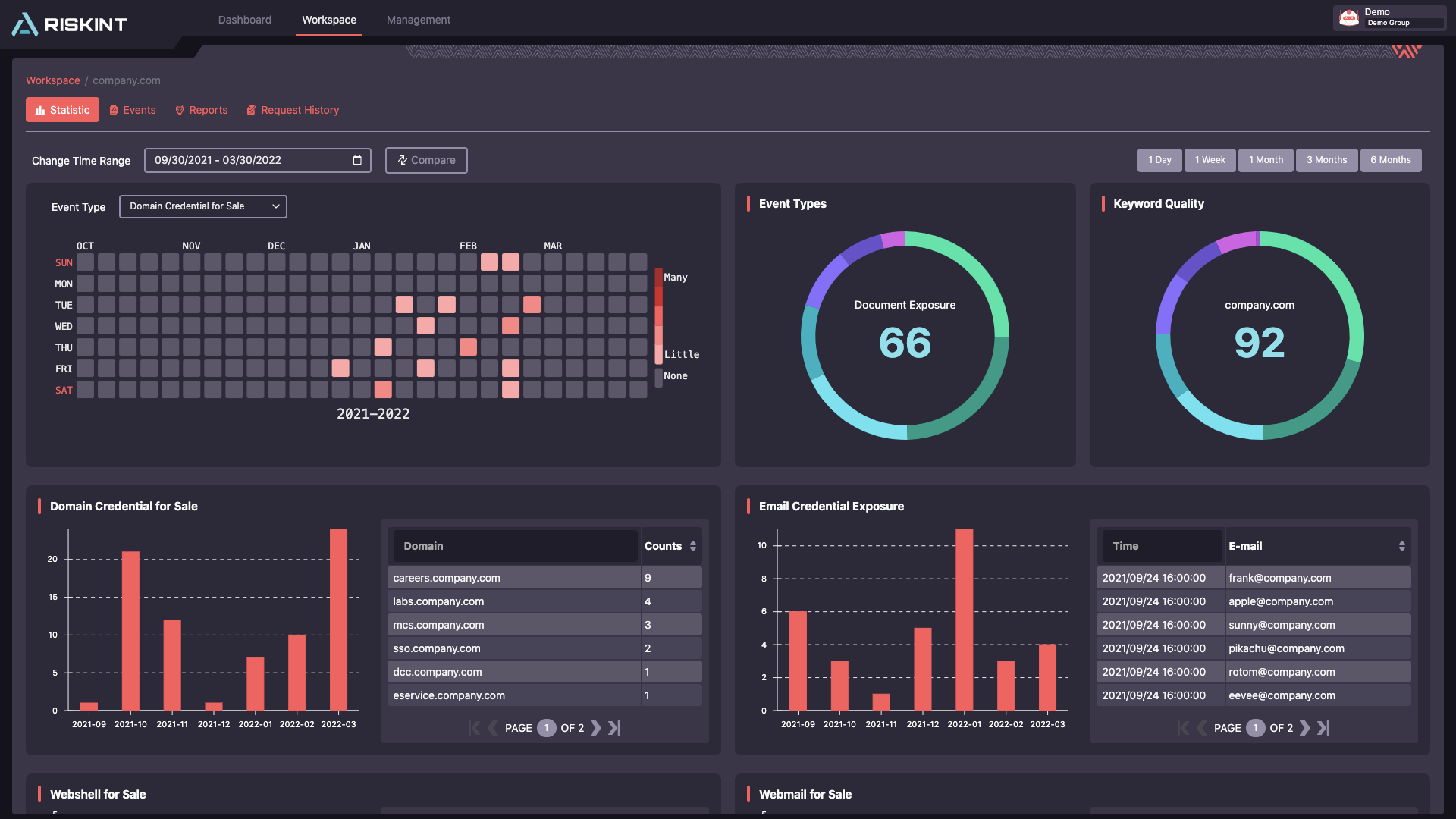Image resolution: width=1456 pixels, height=819 pixels.
Task: Jump to last page of Domain table
Action: coord(614,728)
